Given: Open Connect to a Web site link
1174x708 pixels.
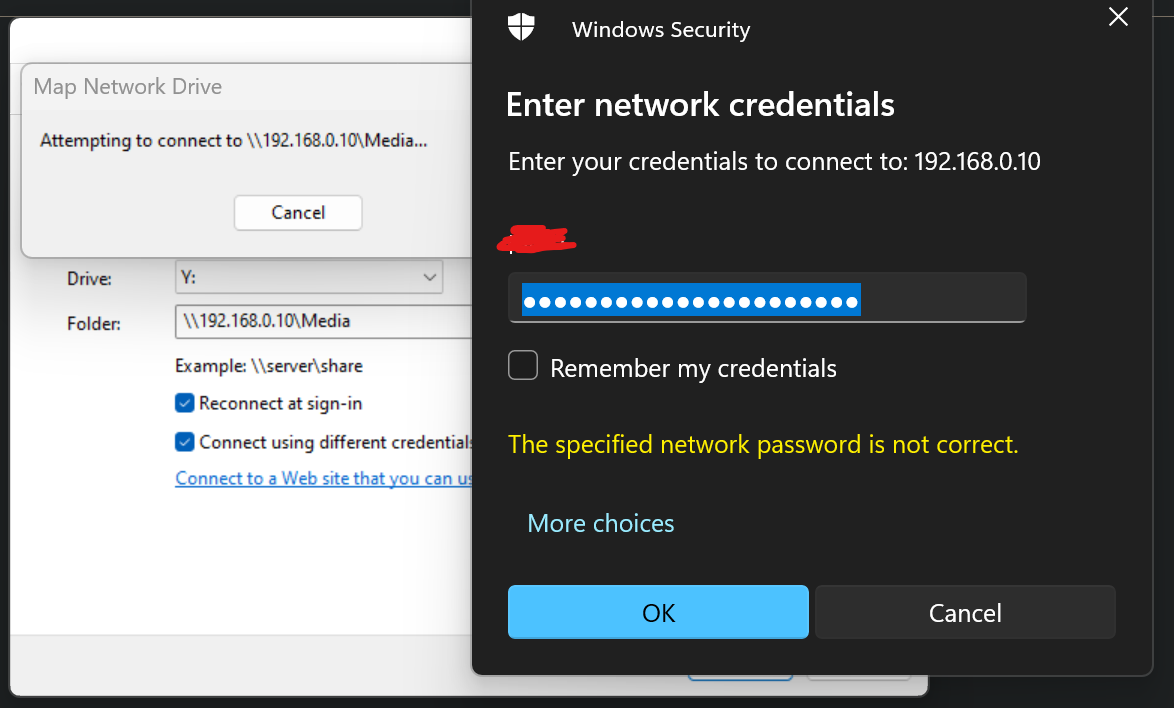Looking at the screenshot, I should pos(323,478).
